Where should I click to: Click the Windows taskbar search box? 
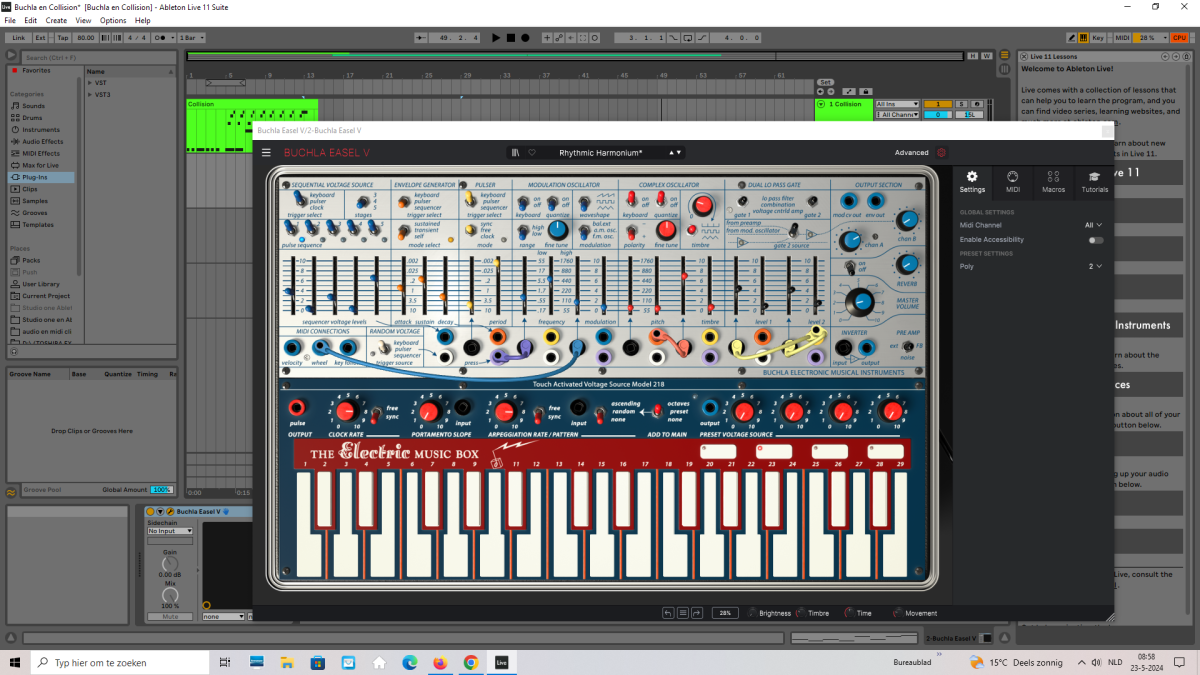point(120,662)
